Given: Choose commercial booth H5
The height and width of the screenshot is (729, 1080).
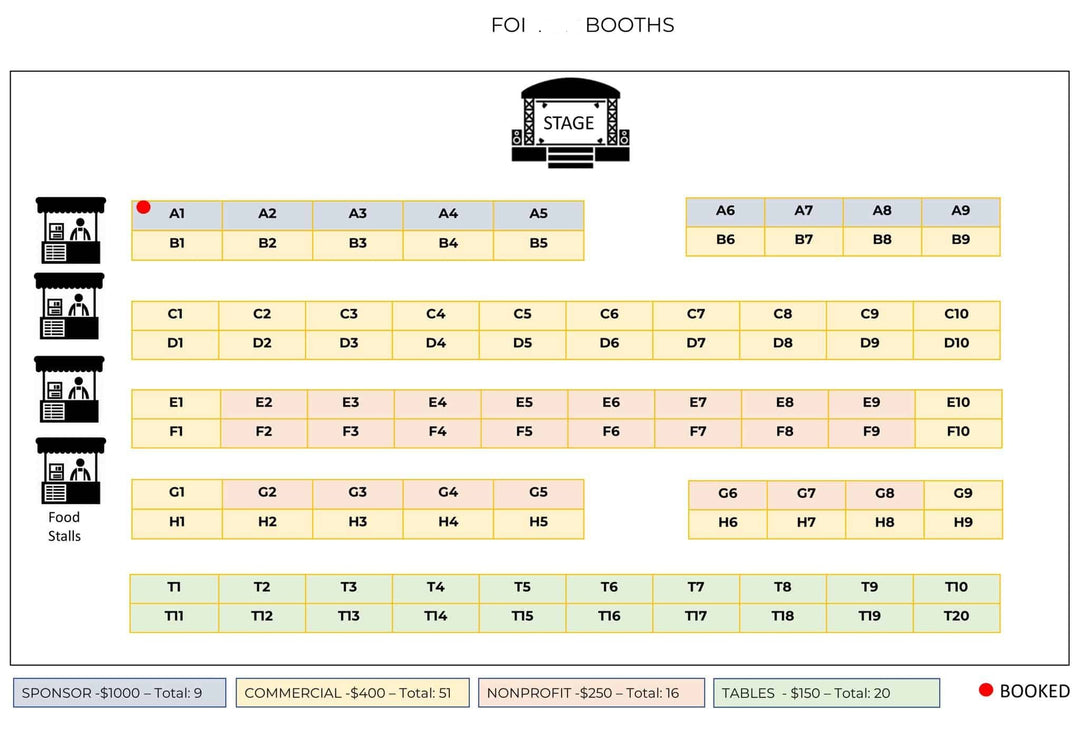Looking at the screenshot, I should point(539,524).
